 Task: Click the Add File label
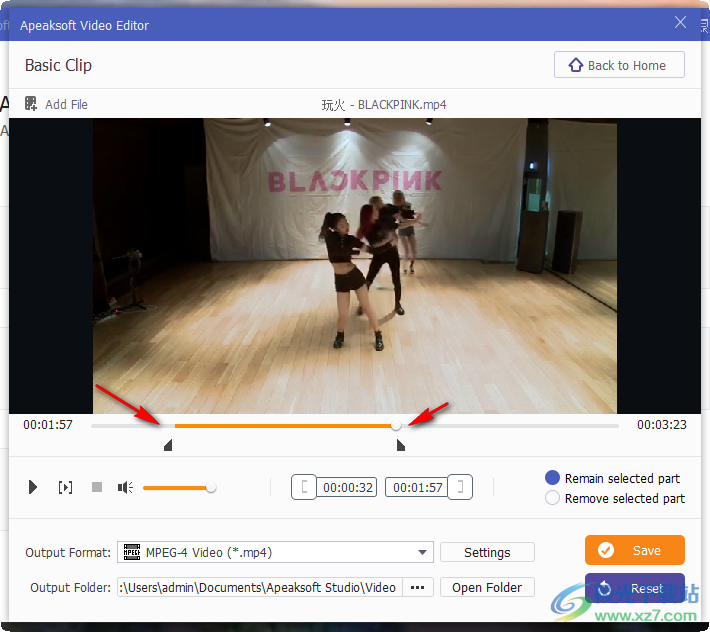pos(66,105)
